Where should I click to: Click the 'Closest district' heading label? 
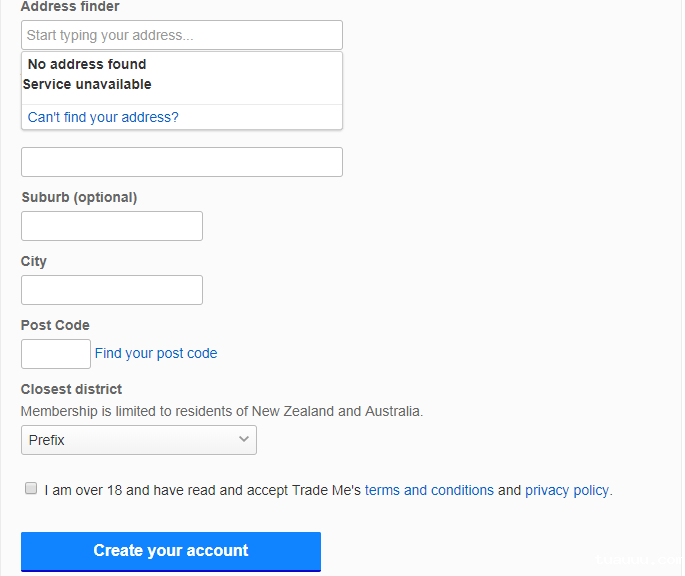pyautogui.click(x=71, y=389)
